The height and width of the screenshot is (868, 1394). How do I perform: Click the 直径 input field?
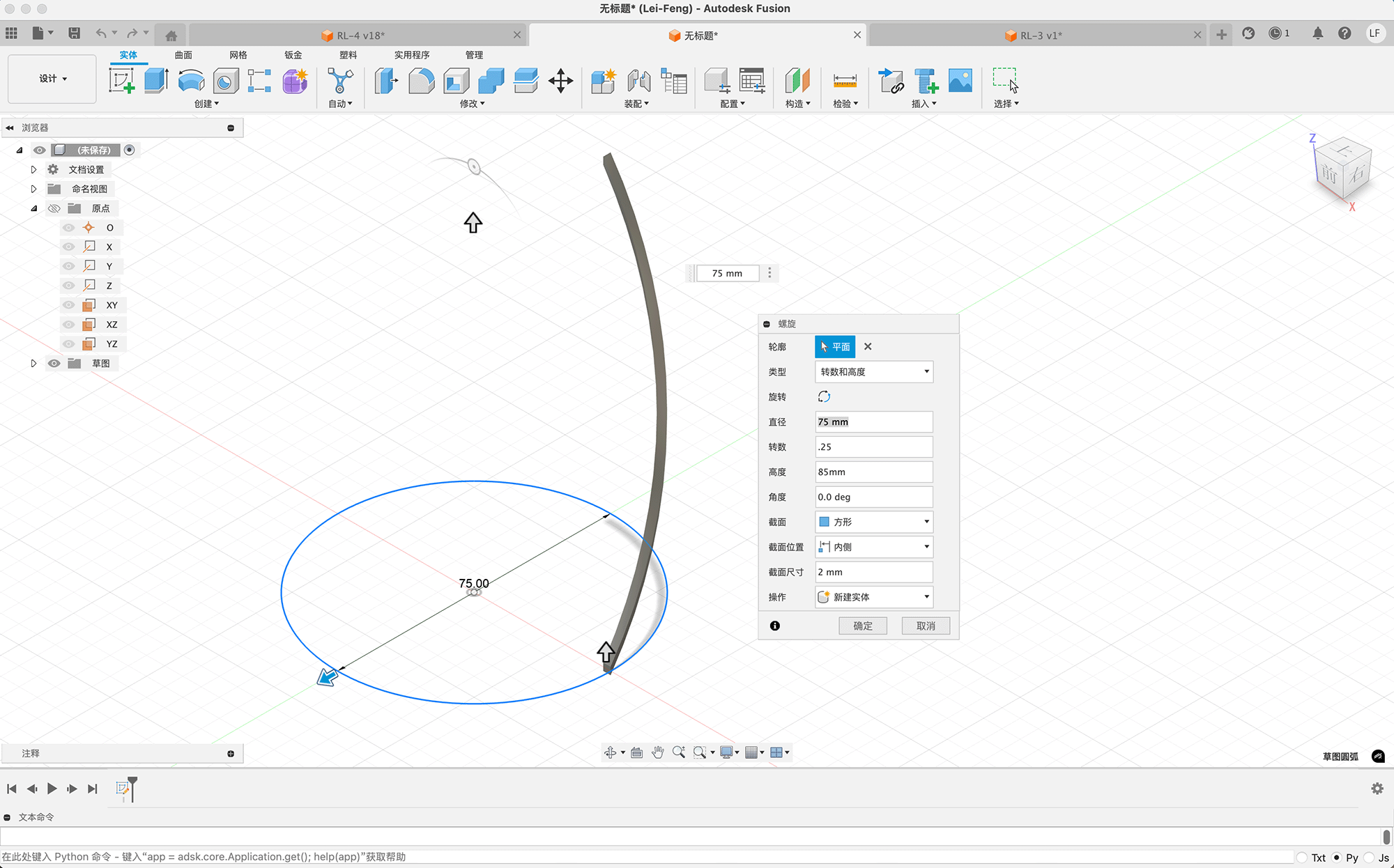point(874,422)
